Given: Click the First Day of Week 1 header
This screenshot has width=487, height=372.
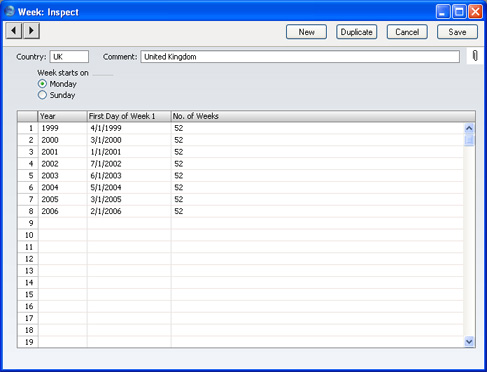Looking at the screenshot, I should [129, 116].
